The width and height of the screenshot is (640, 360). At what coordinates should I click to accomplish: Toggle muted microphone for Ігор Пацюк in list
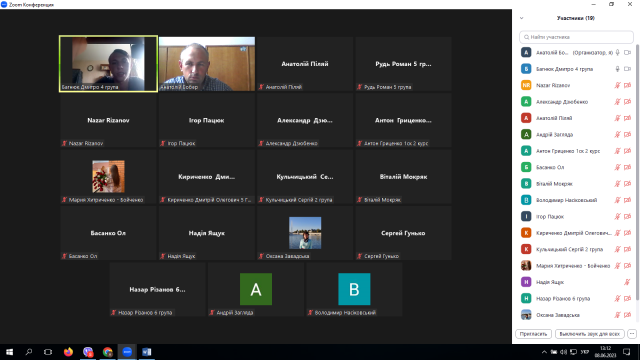click(x=618, y=216)
